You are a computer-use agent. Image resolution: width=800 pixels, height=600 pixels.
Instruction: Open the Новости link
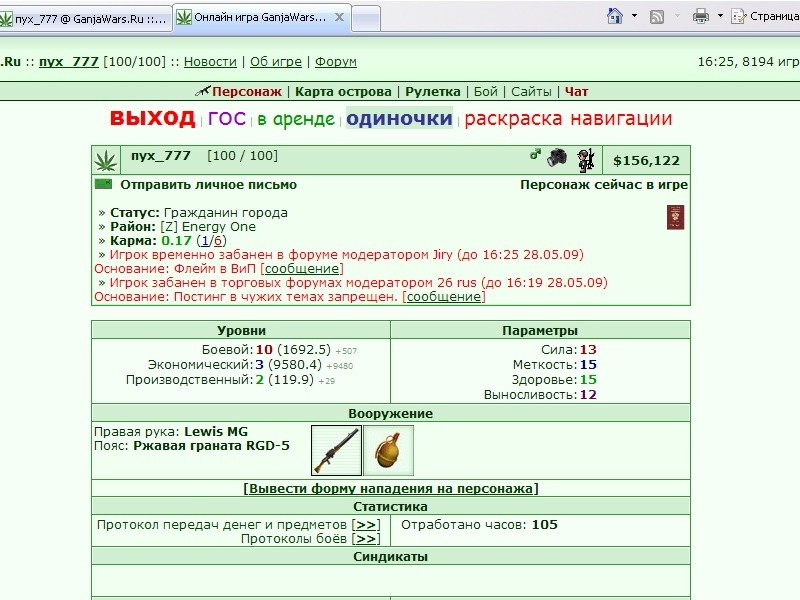click(x=210, y=62)
